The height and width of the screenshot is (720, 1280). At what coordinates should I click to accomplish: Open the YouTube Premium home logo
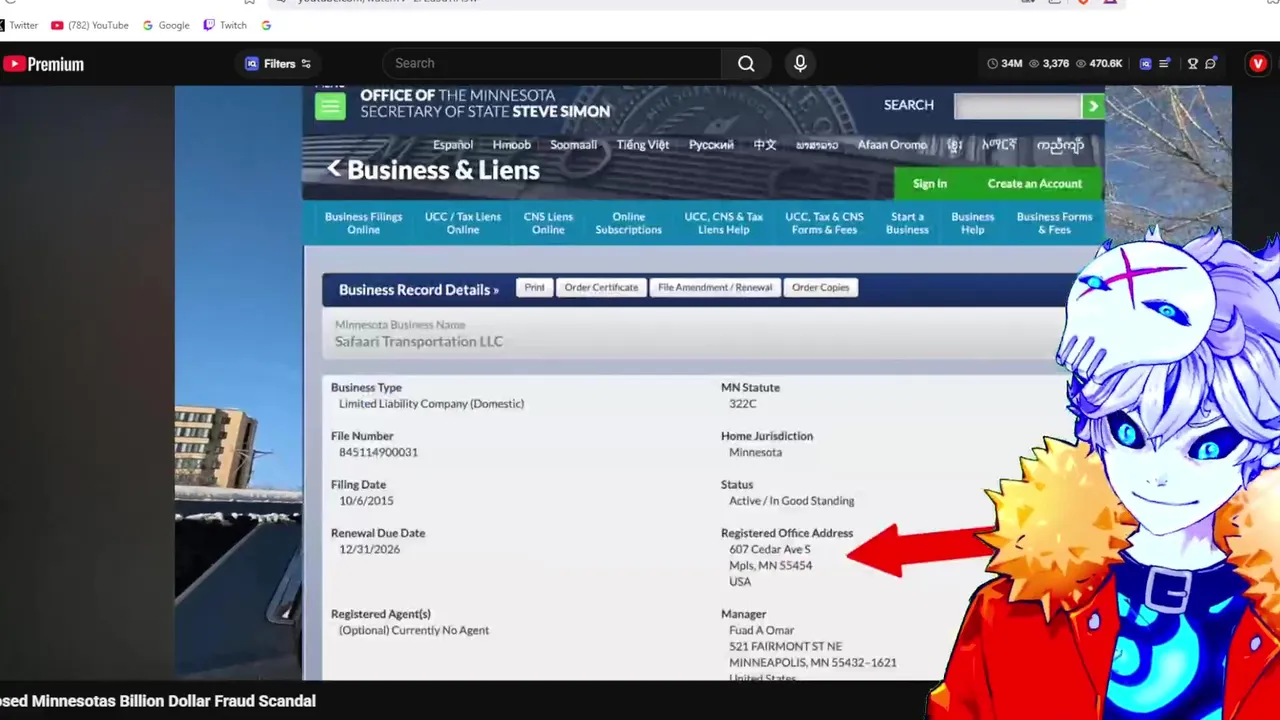(x=43, y=64)
